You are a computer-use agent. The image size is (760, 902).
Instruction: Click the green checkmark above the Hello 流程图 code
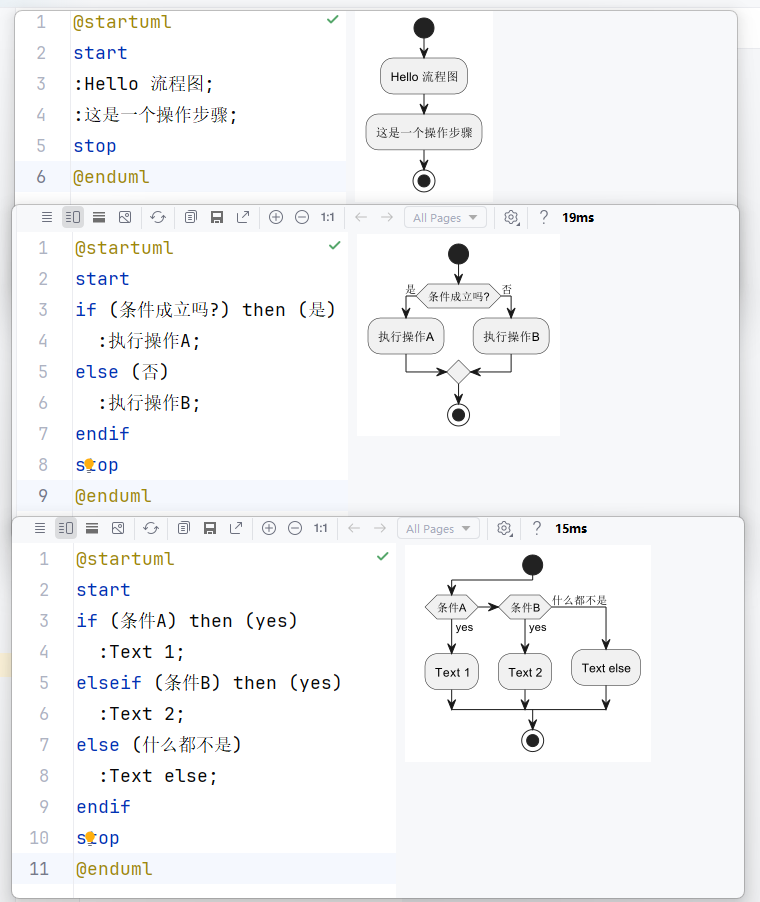point(332,20)
